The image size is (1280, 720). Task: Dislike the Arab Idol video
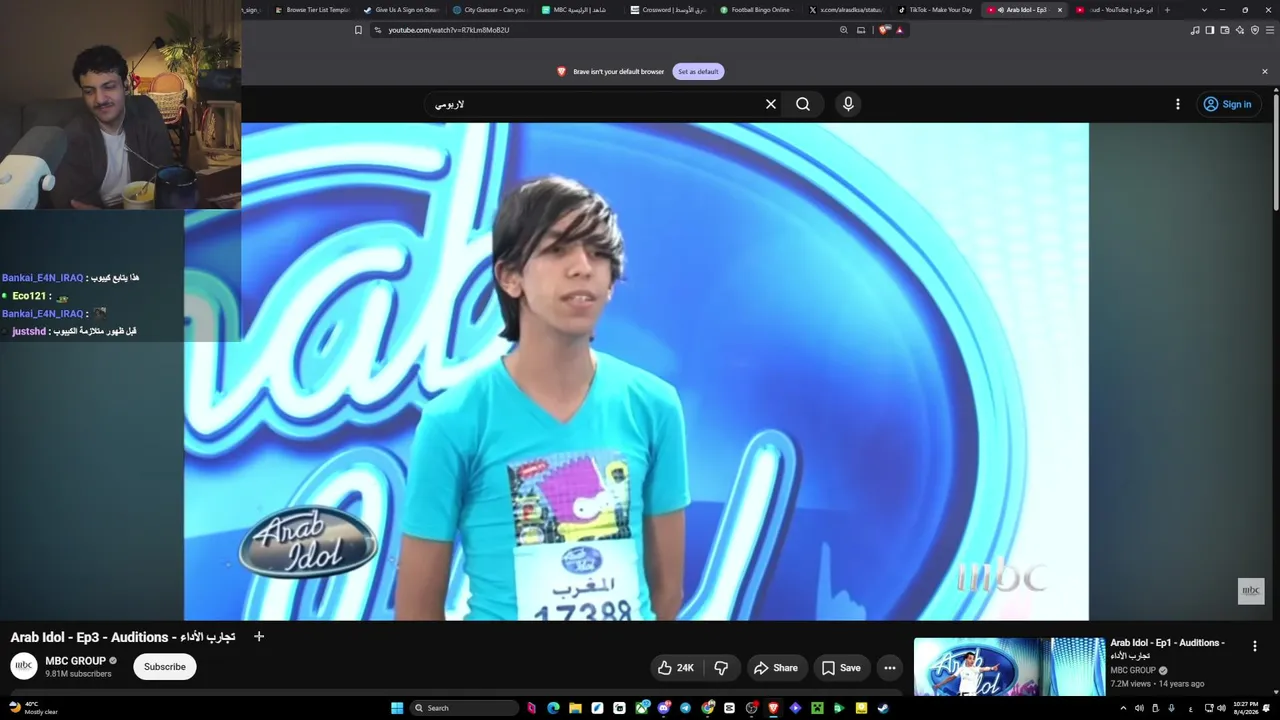pos(721,668)
